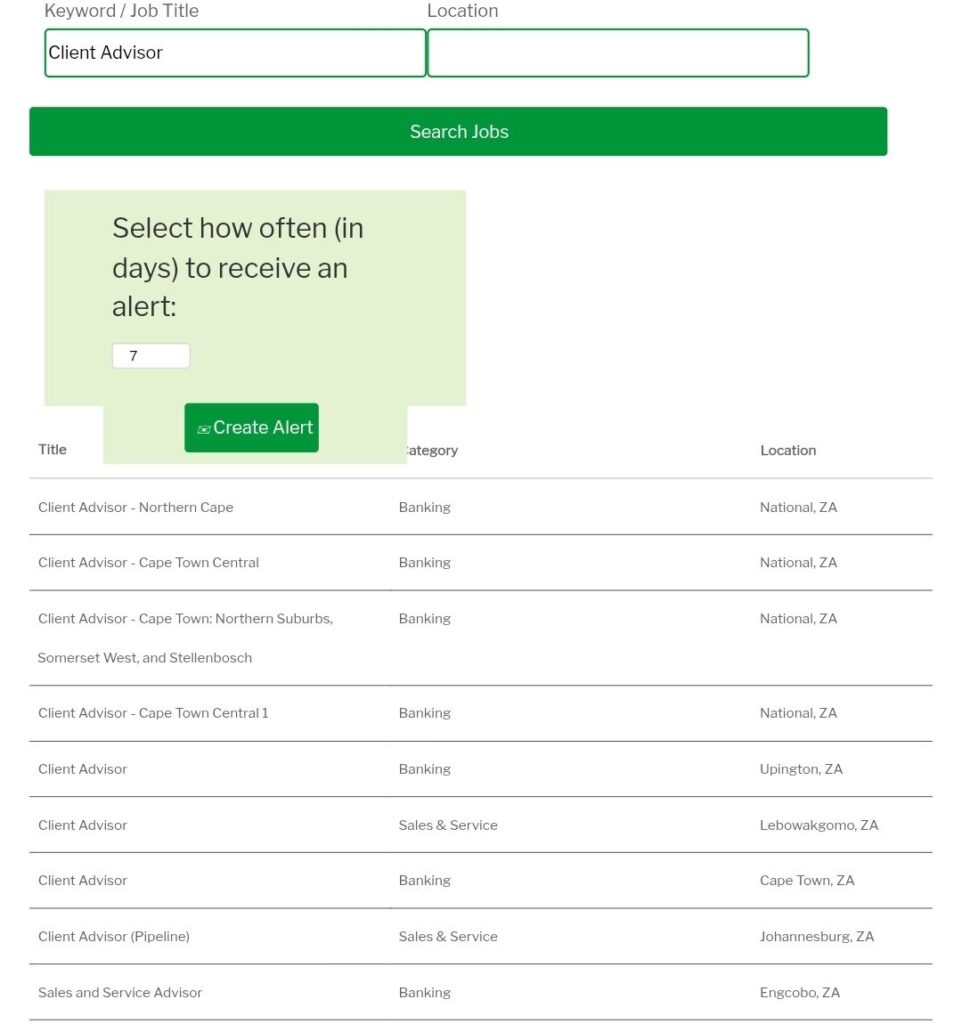962x1024 pixels.
Task: Open the Client Advisor (Pipeline) listing
Action: [113, 937]
